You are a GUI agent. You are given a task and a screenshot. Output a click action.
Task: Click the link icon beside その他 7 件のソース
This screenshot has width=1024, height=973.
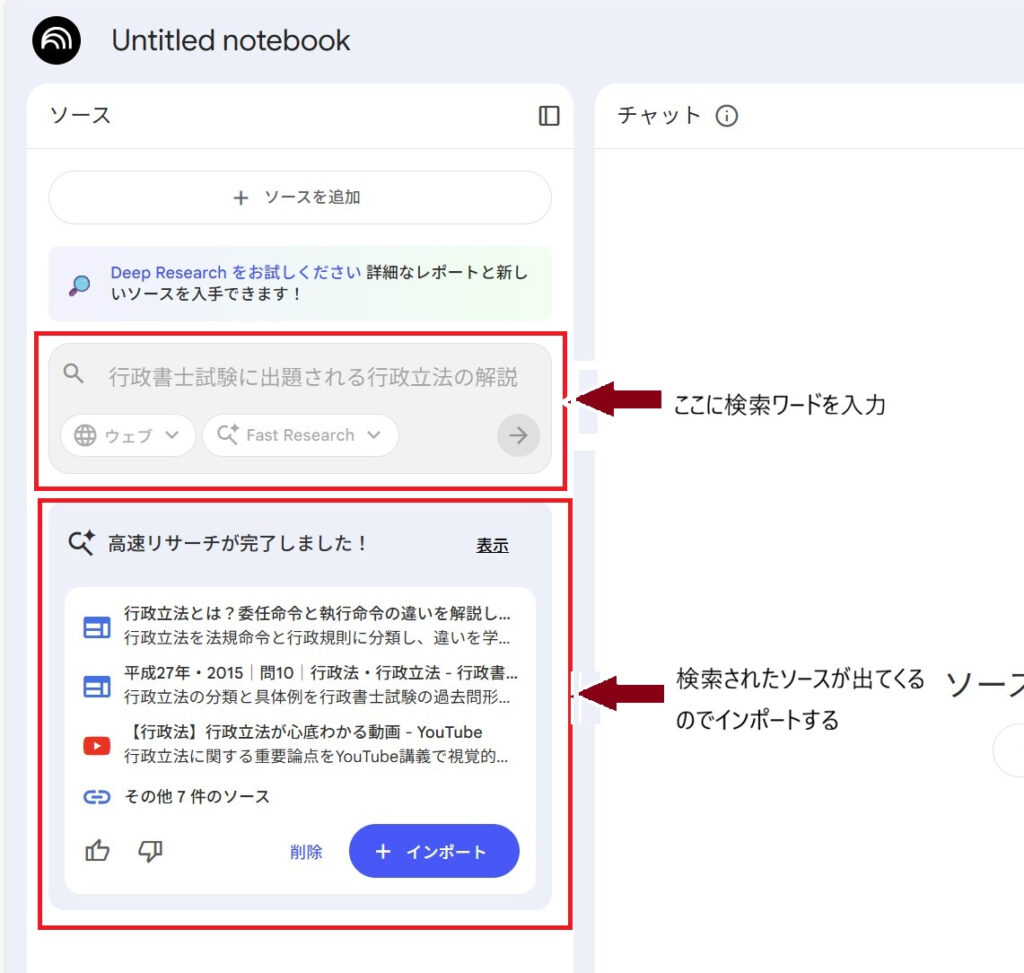point(97,797)
